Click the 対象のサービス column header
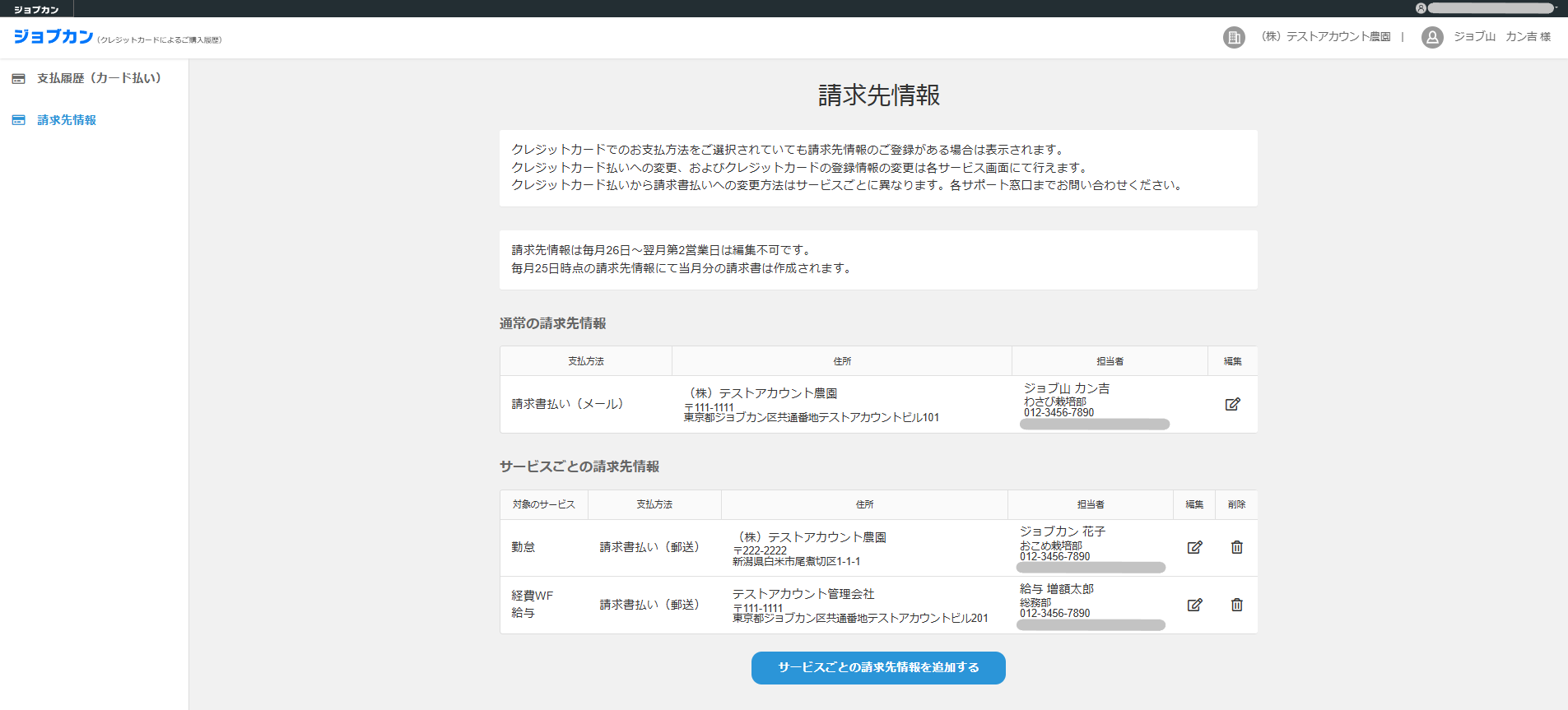The height and width of the screenshot is (710, 1568). pyautogui.click(x=543, y=504)
